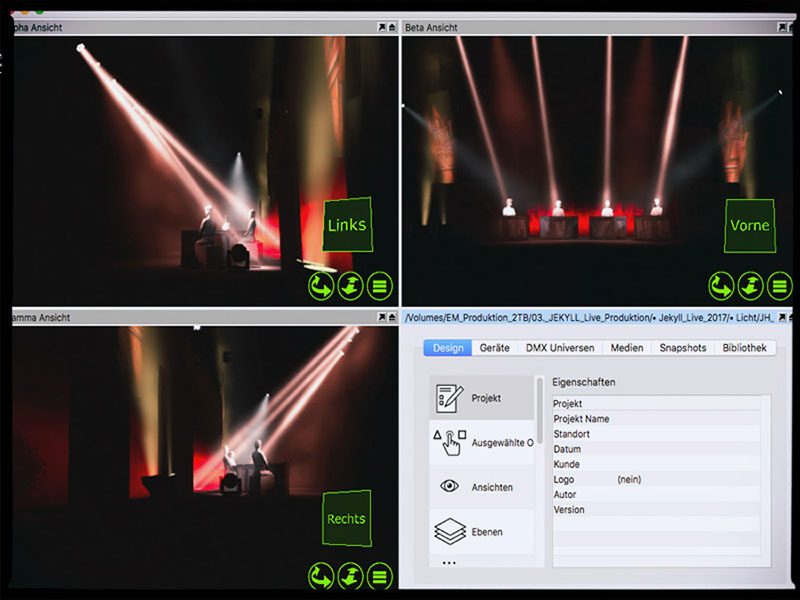Switch to the Geräte tab
Screen dimensions: 800x600
click(x=494, y=348)
